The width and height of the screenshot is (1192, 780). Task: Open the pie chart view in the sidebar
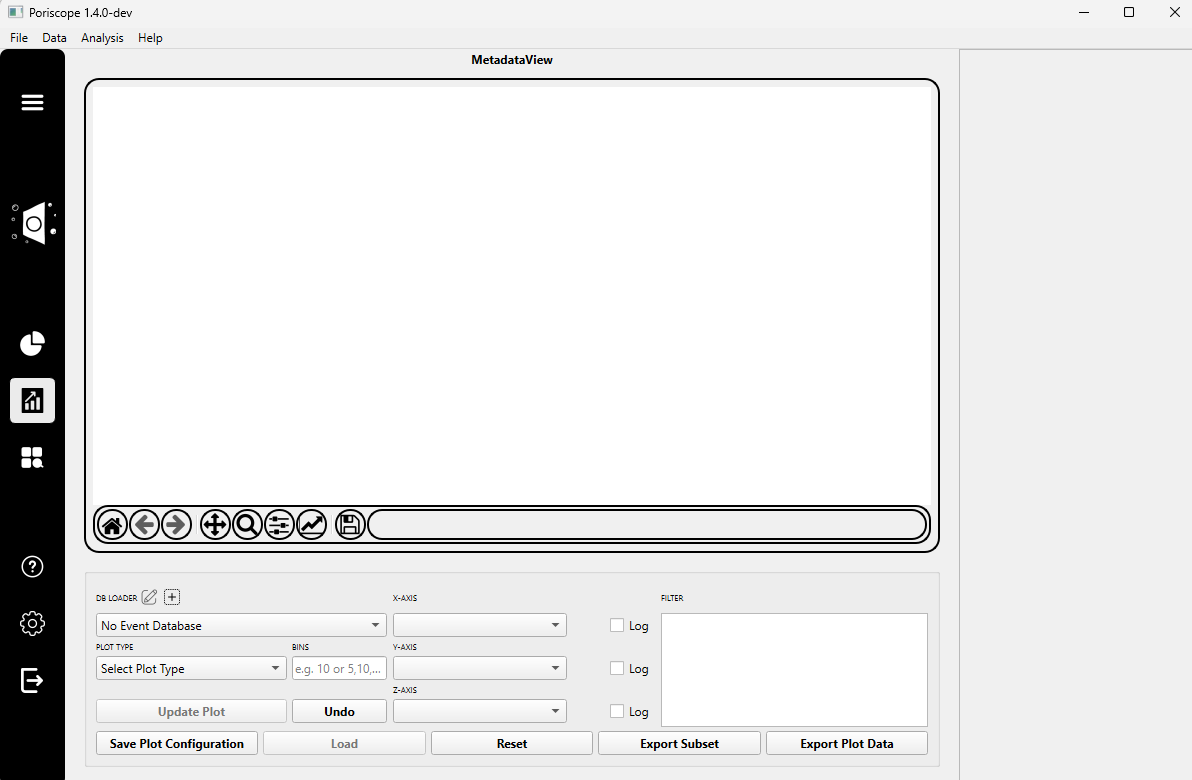pos(32,343)
